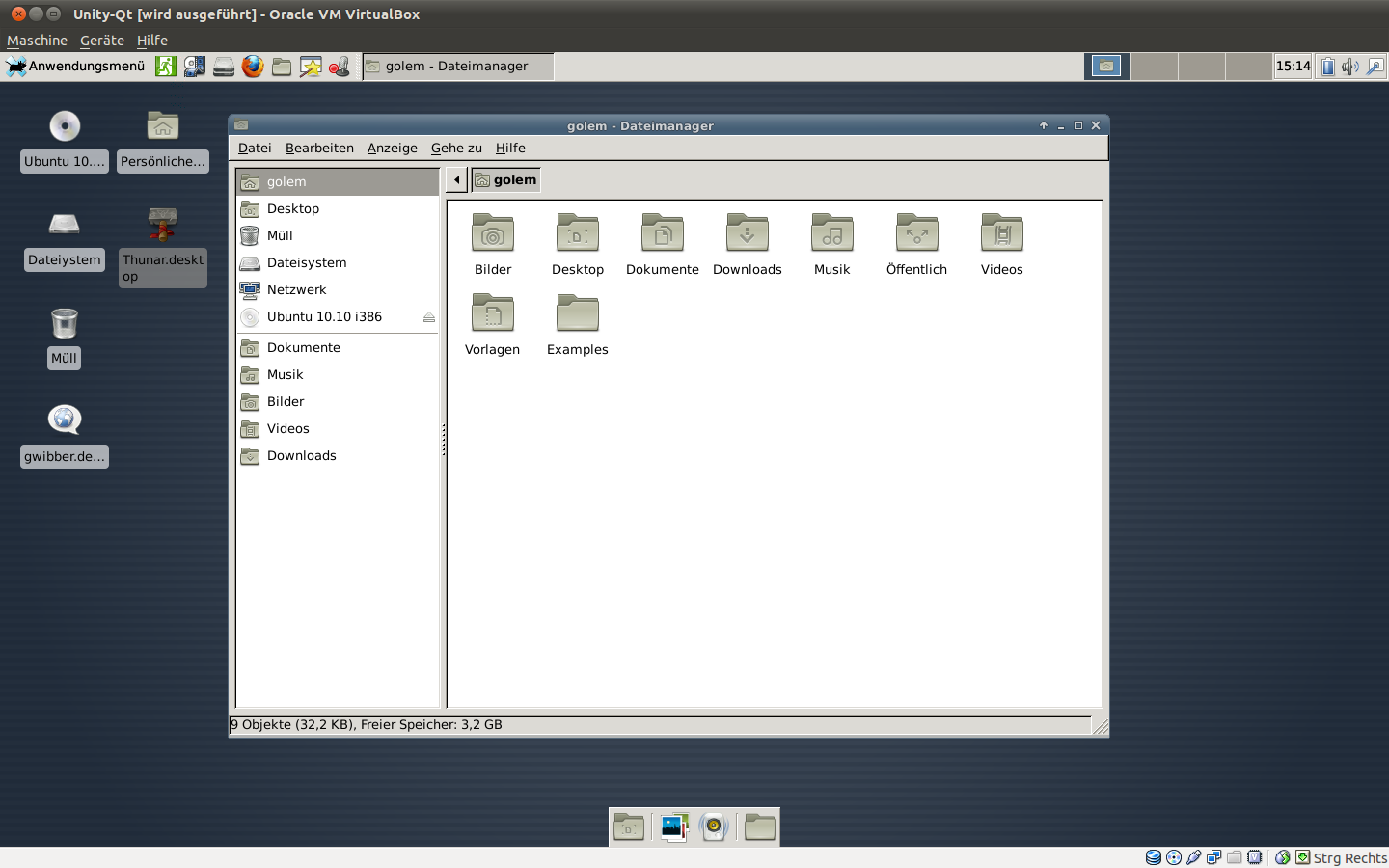Click the golem breadcrumb path button
Viewport: 1389px width, 868px height.
(504, 179)
